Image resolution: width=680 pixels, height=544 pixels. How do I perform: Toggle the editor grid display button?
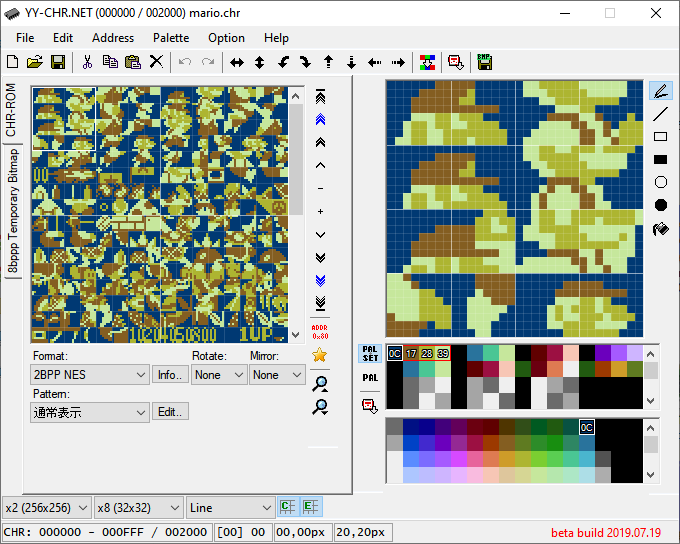tap(311, 507)
